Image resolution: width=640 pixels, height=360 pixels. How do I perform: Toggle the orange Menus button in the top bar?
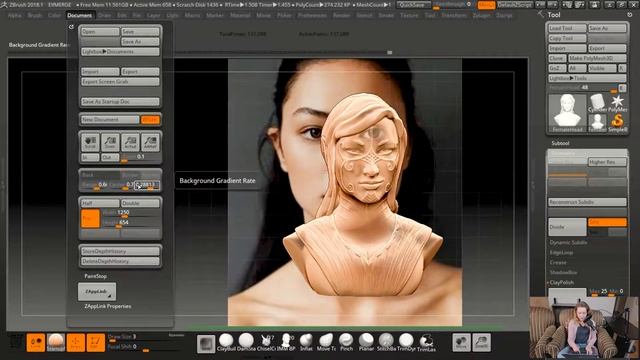(x=487, y=5)
